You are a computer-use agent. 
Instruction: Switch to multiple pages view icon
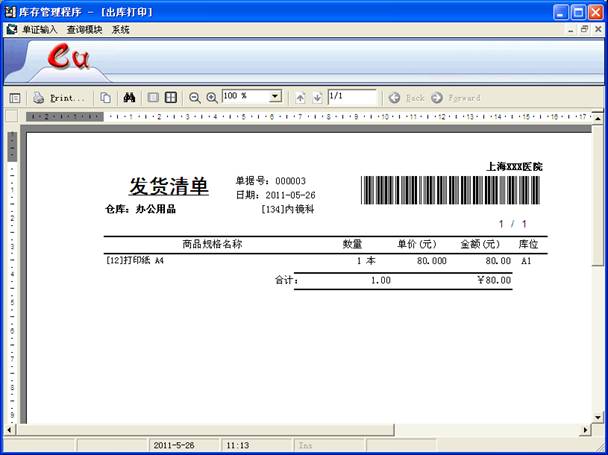coord(171,98)
